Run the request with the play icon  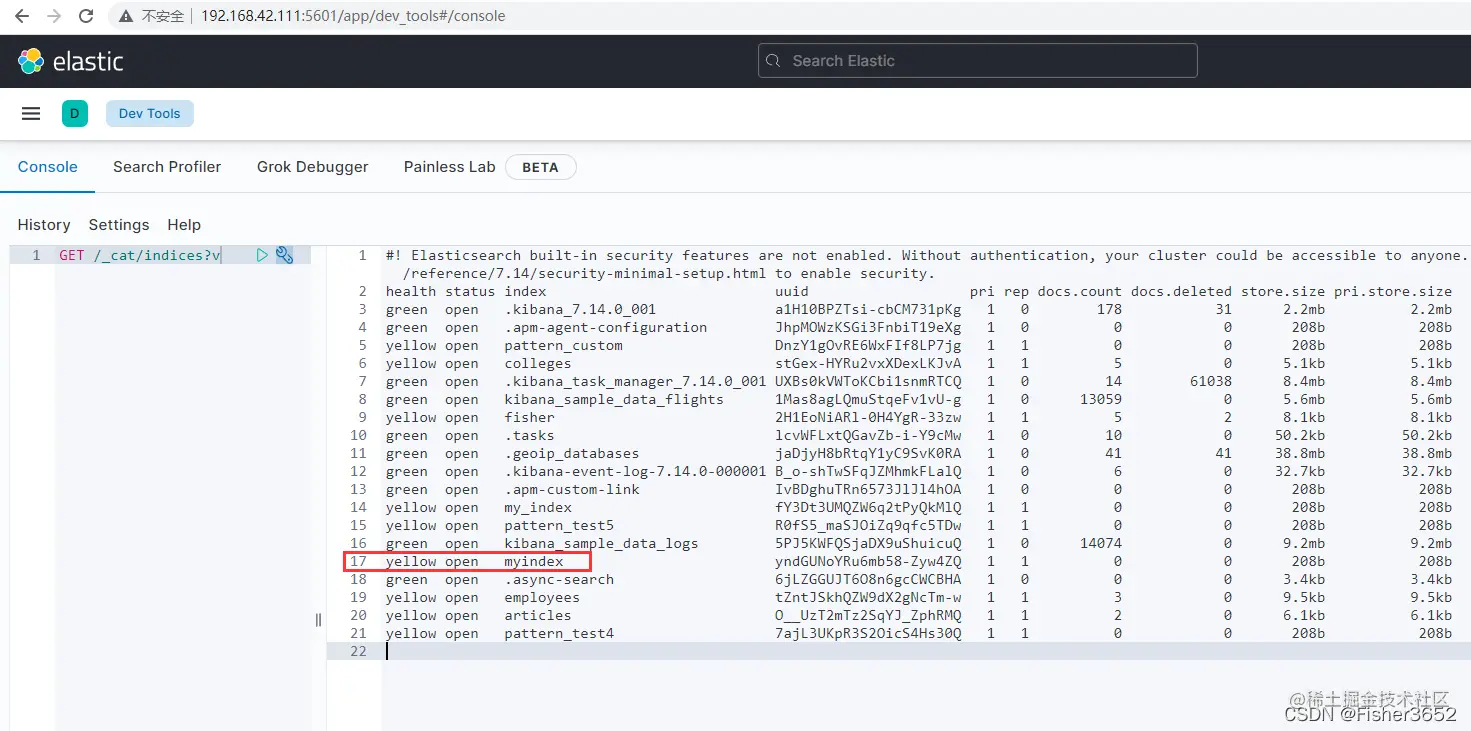tap(262, 255)
